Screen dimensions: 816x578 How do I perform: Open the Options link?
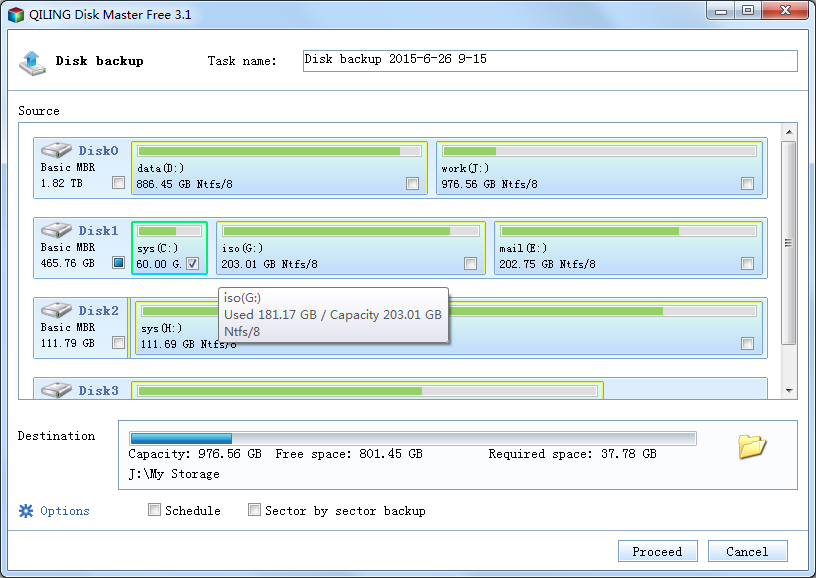[x=65, y=511]
